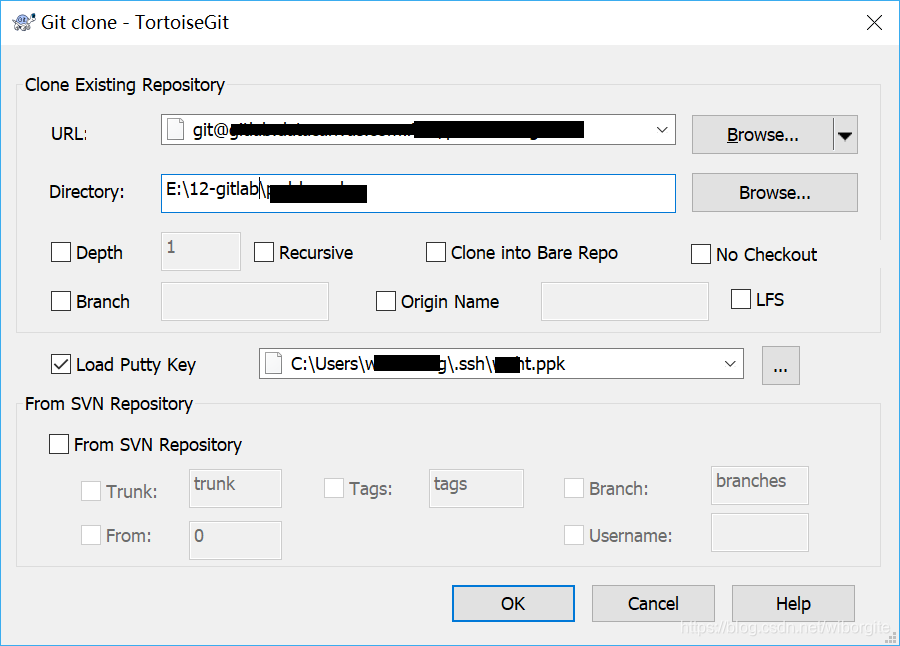Screen dimensions: 900x646
Task: Click the Tags field showing tags
Action: (476, 488)
